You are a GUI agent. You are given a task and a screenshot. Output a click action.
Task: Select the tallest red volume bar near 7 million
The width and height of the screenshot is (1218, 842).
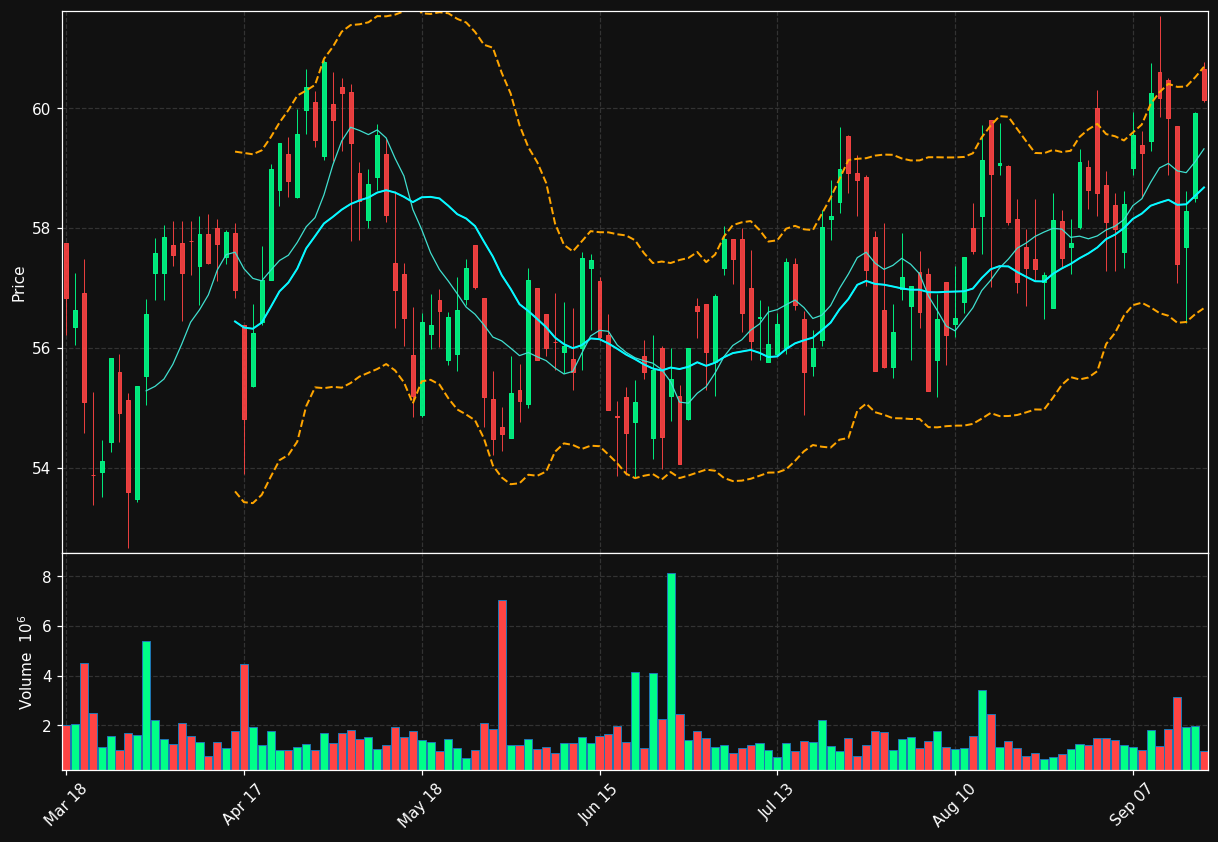pos(502,685)
